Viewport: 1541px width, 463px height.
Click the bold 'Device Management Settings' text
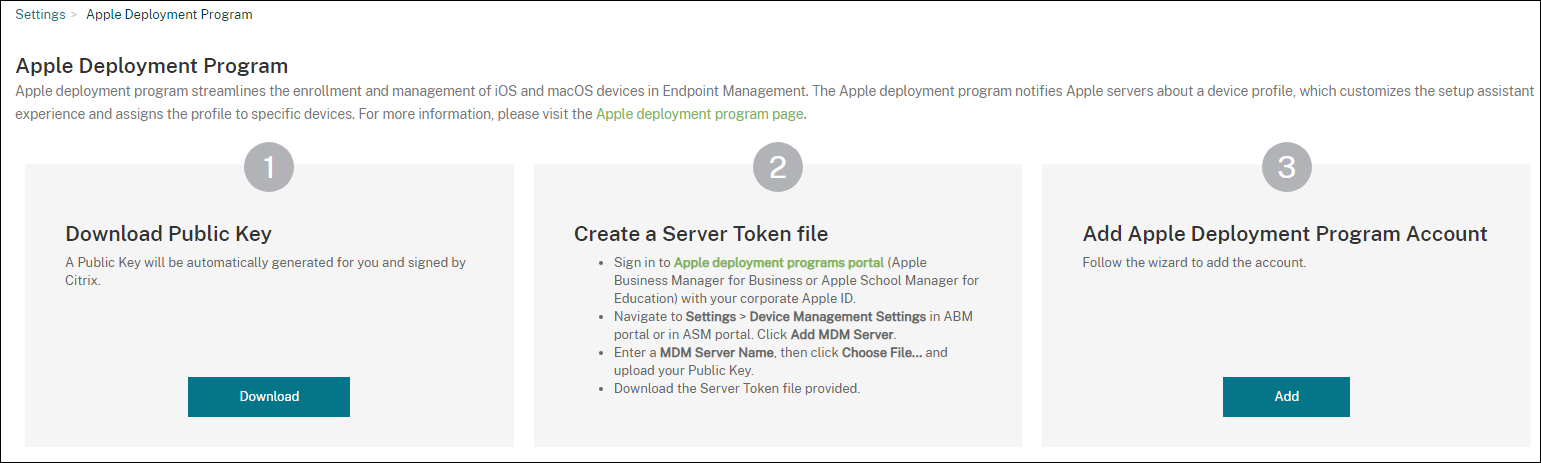(838, 316)
